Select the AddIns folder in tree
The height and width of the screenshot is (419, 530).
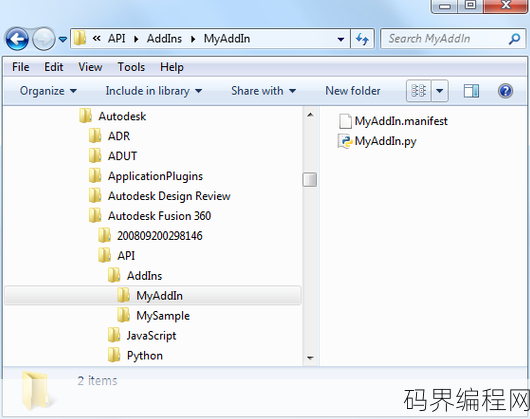144,276
